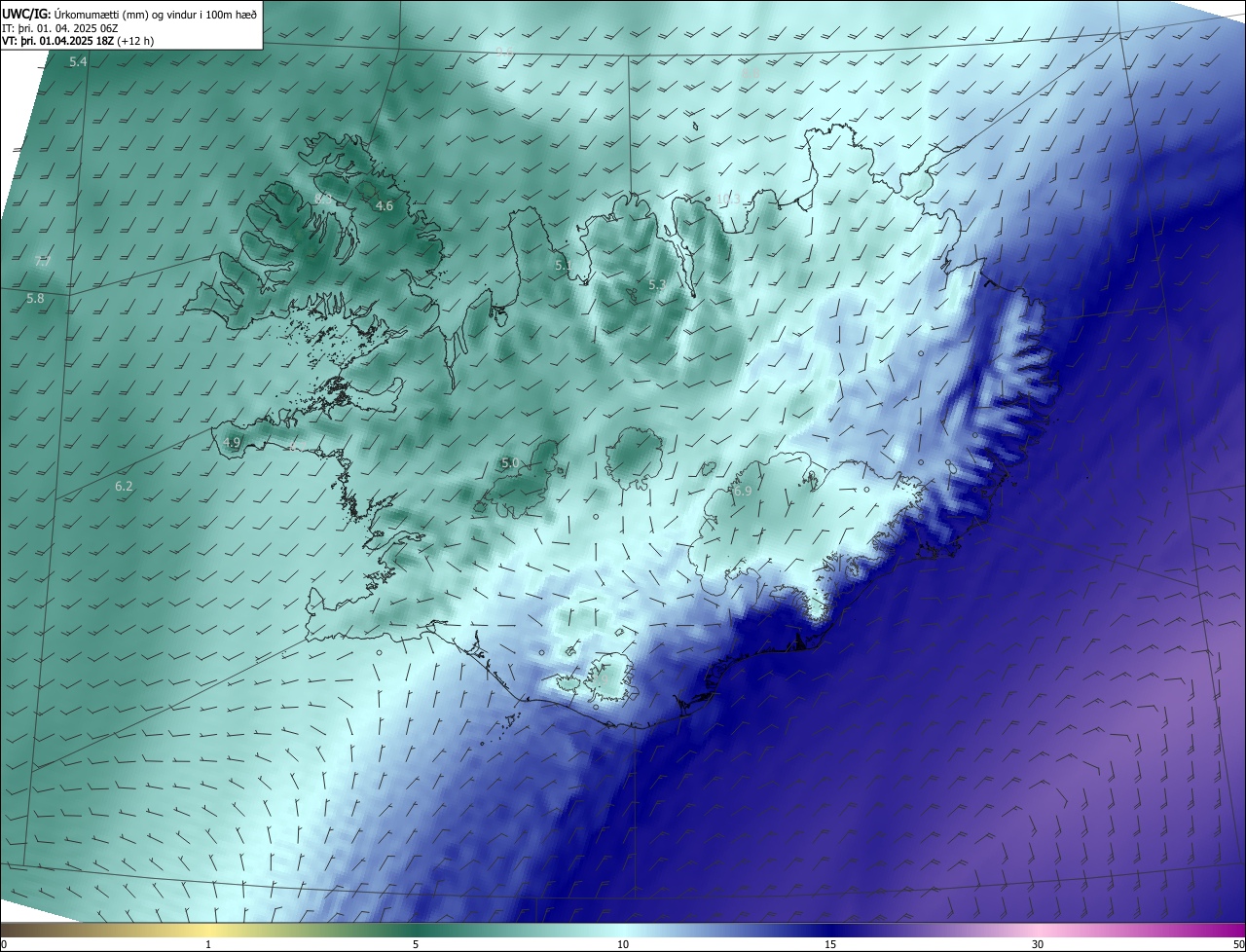Click the '(+12 h)' forecast offset
Viewport: 1246px width, 952px height.
[134, 41]
